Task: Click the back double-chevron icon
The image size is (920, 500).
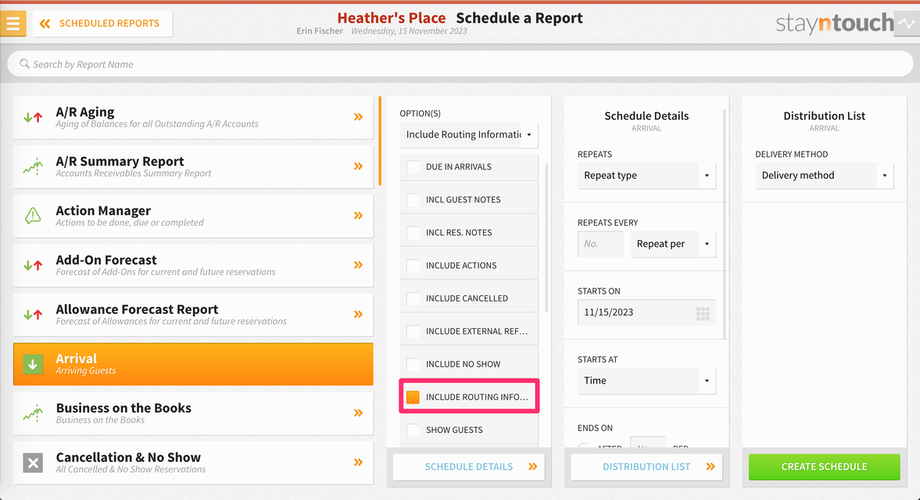Action: click(x=45, y=23)
